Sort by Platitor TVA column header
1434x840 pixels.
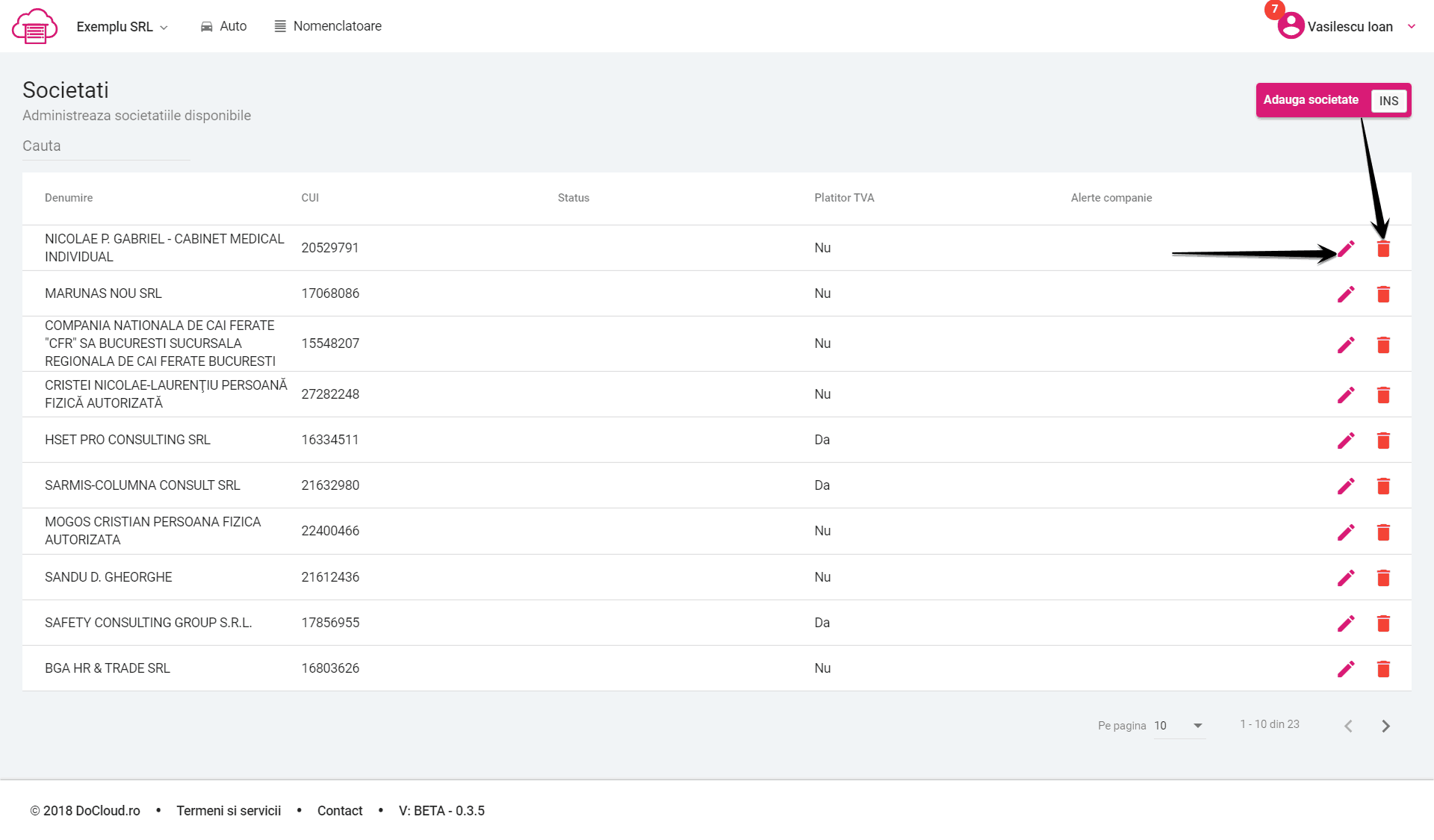844,198
